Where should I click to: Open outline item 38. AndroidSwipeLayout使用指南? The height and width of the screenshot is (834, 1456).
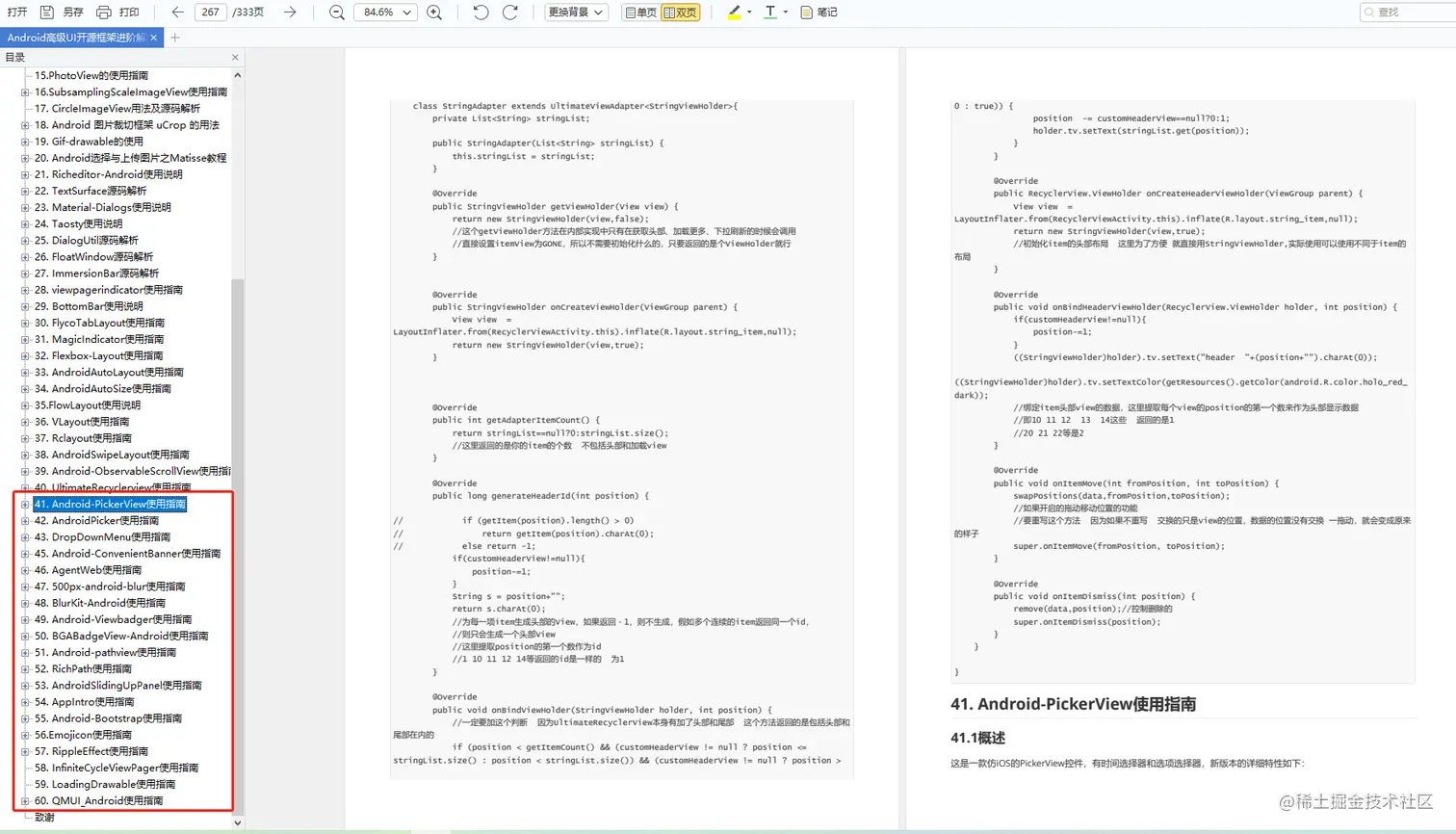click(x=112, y=455)
